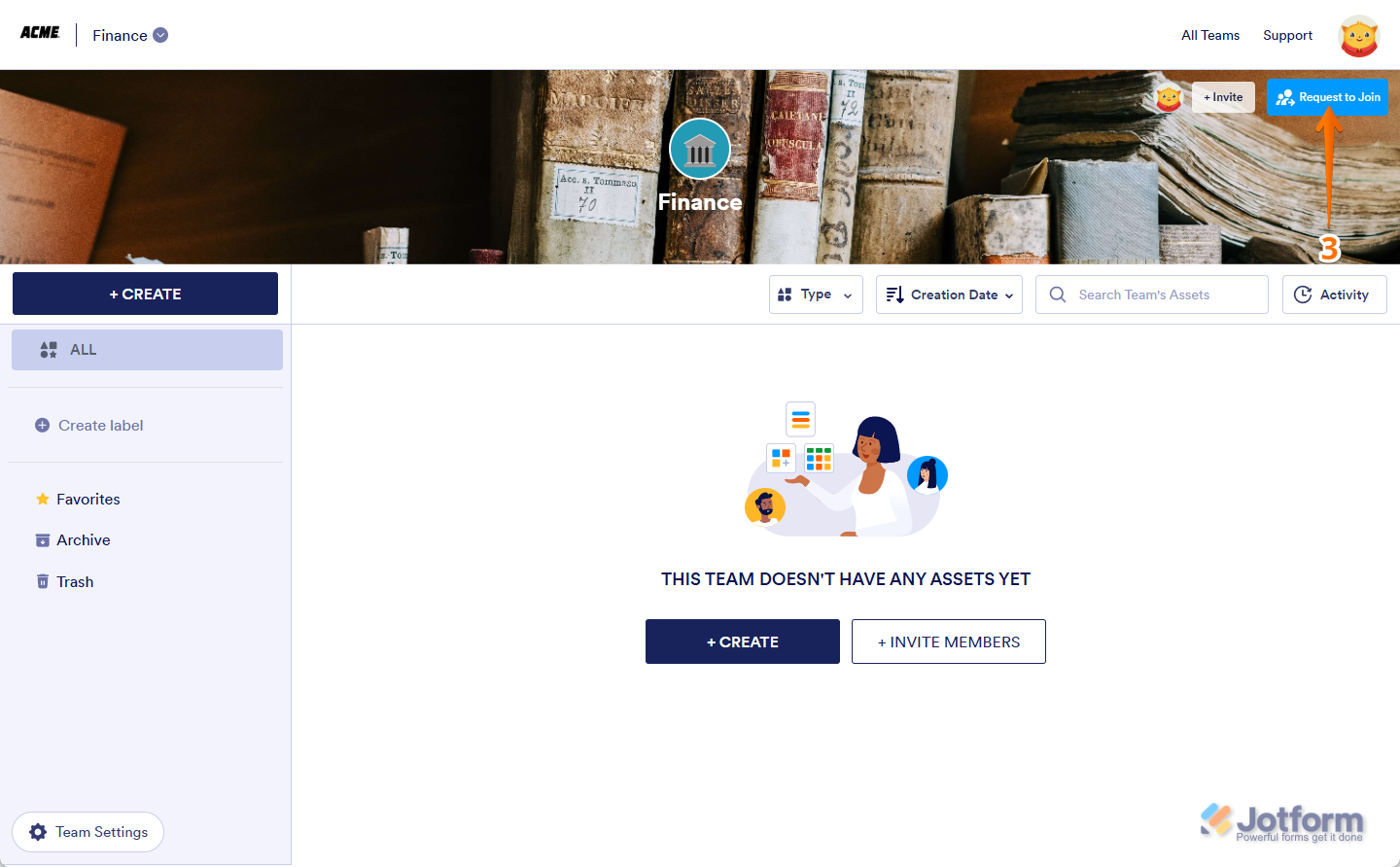The height and width of the screenshot is (867, 1400).
Task: Click the plus icon beside Create label
Action: click(x=42, y=425)
